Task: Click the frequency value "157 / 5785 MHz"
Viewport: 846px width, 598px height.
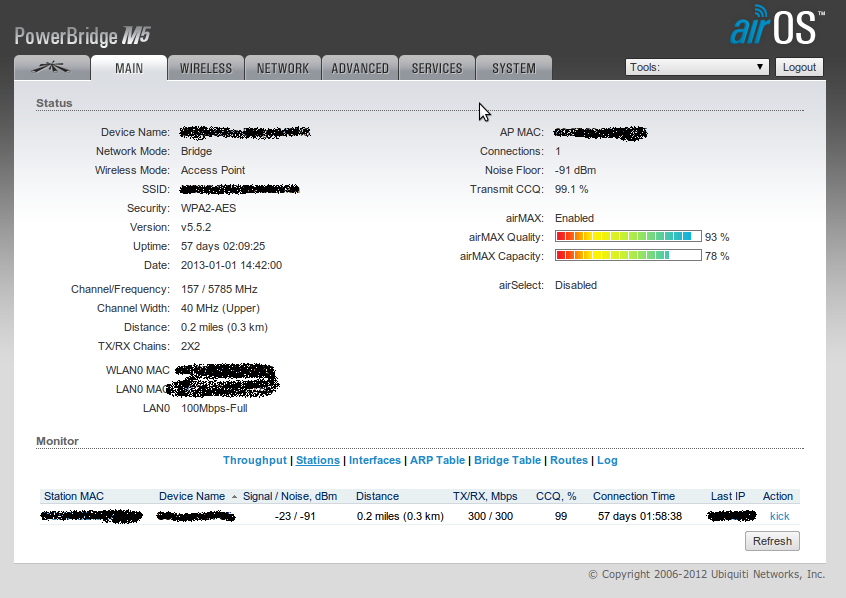Action: click(x=219, y=289)
